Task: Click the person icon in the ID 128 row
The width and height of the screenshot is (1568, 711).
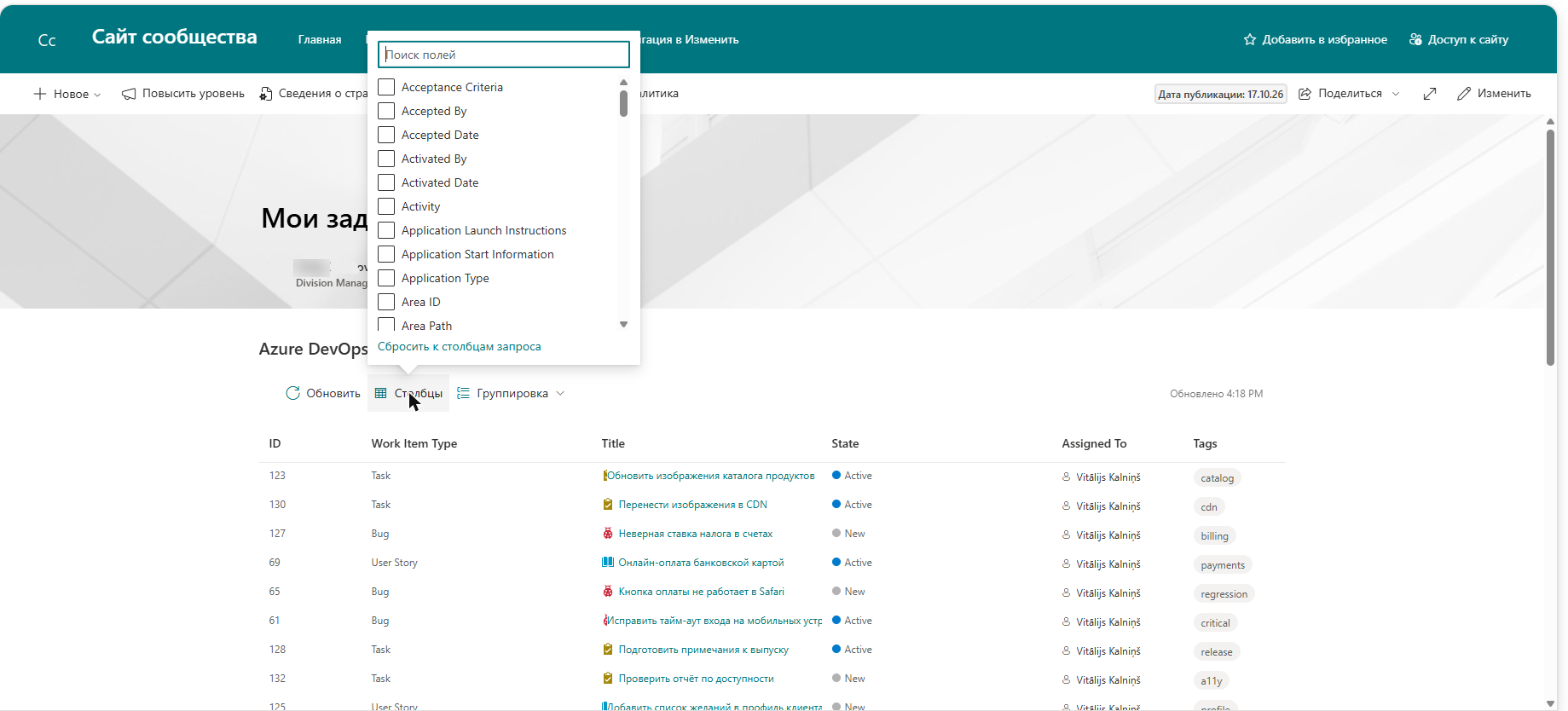Action: click(1066, 651)
